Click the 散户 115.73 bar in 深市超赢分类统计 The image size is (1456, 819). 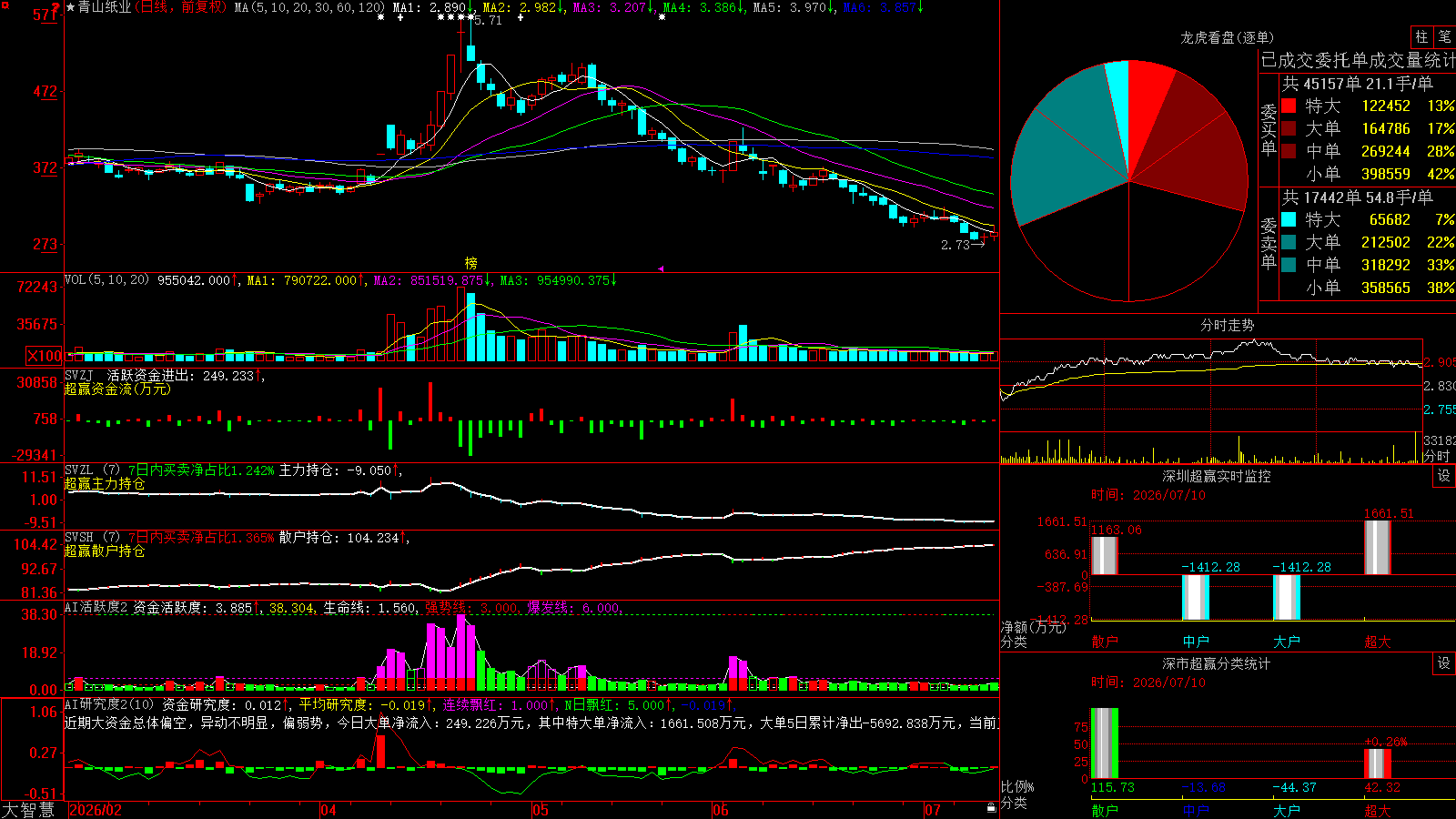pyautogui.click(x=1104, y=743)
